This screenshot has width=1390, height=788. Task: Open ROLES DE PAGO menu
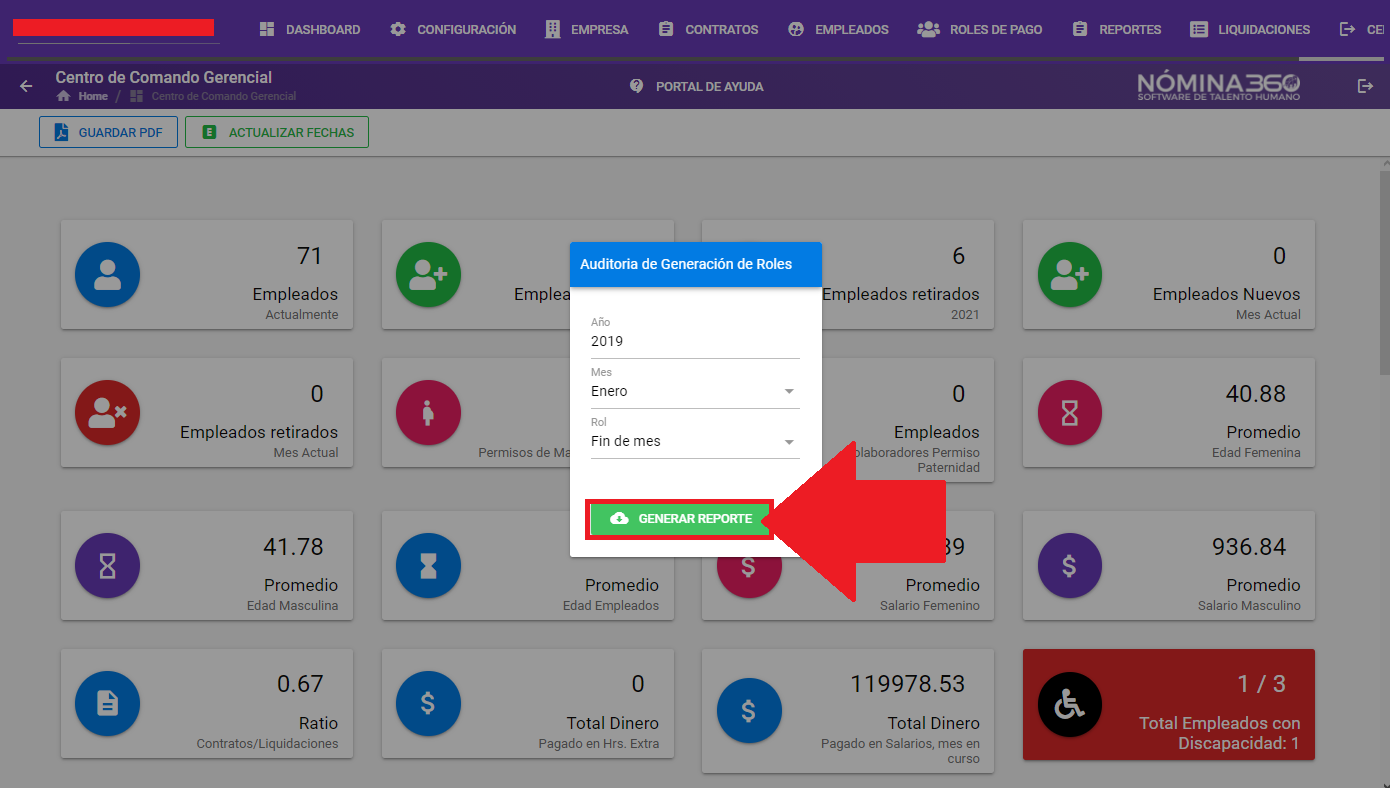tap(980, 29)
